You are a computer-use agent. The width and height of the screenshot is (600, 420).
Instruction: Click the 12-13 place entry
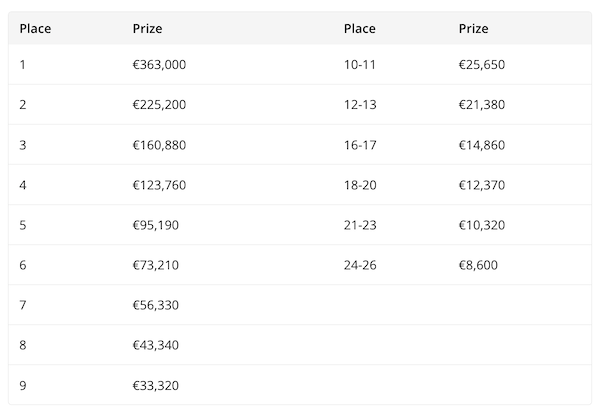coord(360,105)
